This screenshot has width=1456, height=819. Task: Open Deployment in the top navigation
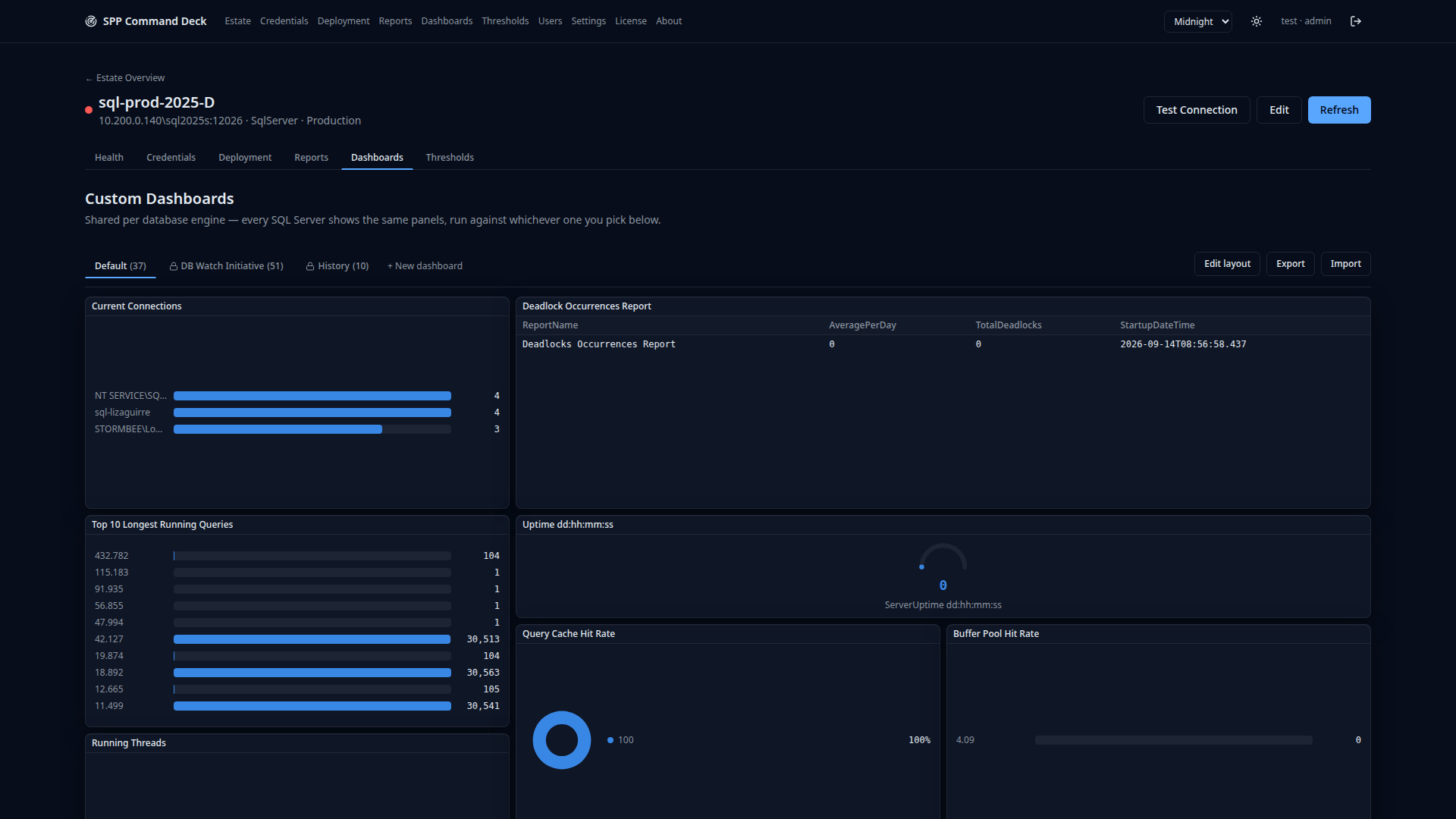click(344, 21)
